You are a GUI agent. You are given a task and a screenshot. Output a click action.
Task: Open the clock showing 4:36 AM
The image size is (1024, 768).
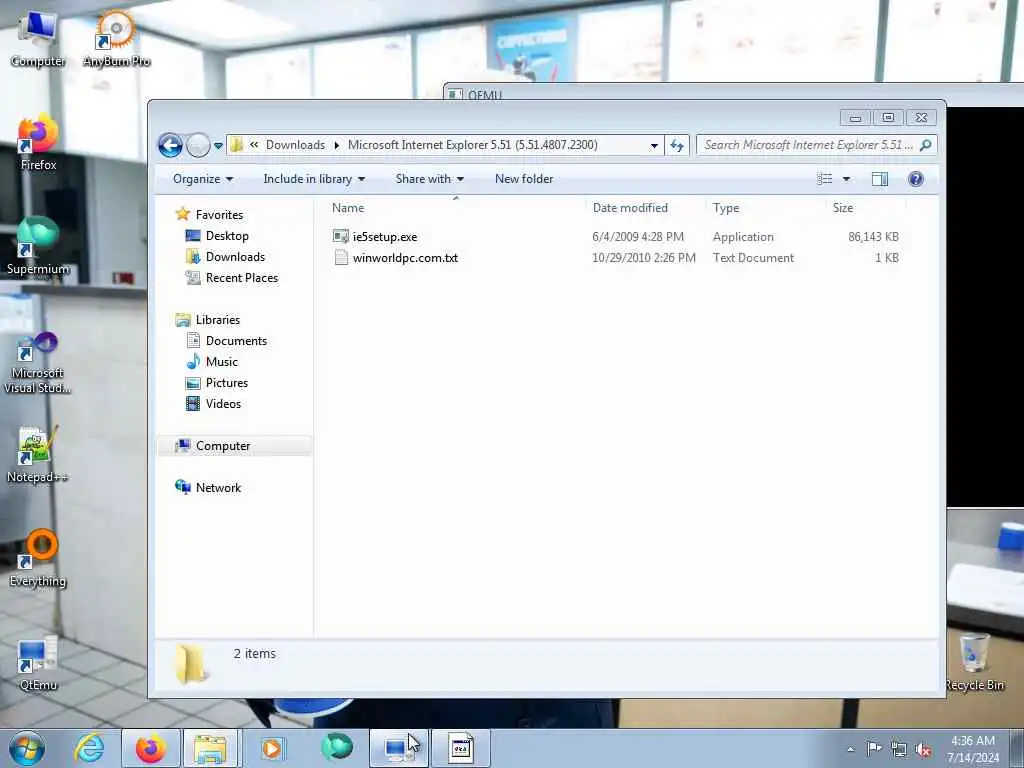click(973, 749)
